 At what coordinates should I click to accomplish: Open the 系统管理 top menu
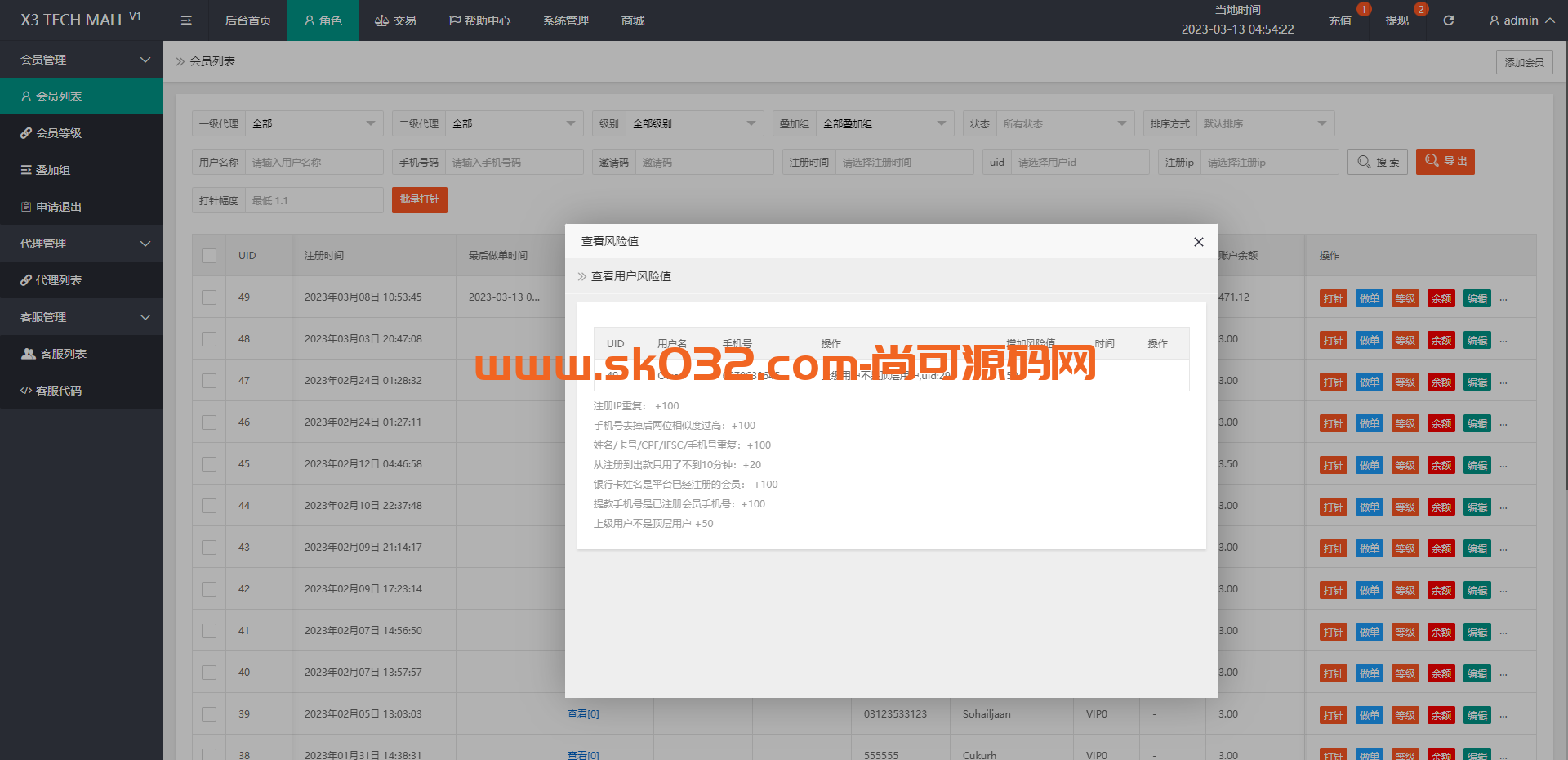[565, 20]
